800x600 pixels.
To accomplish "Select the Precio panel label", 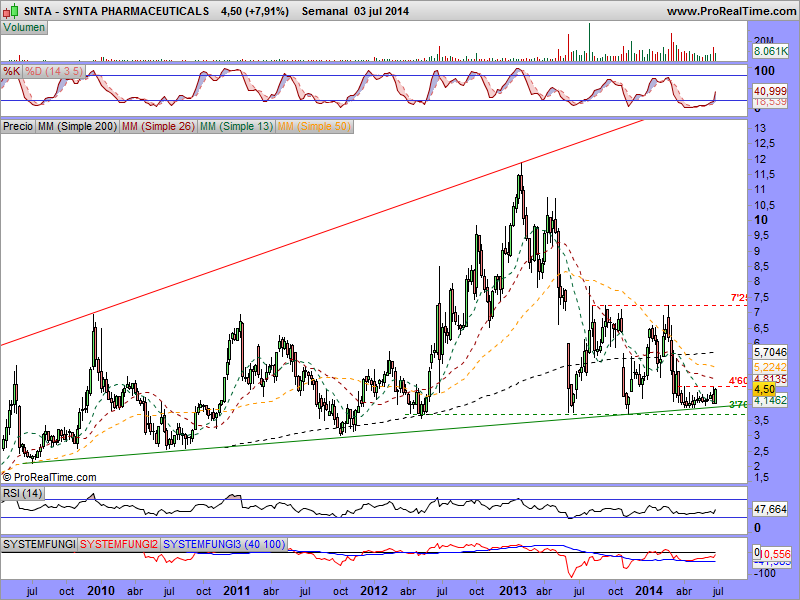I will (18, 127).
